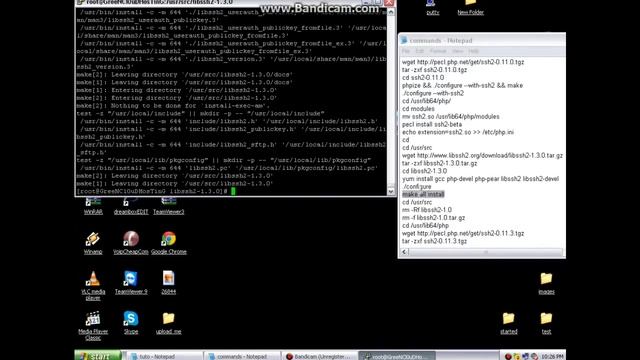640x360 pixels.
Task: Open the Format menu in Notepad
Action: coord(438,51)
